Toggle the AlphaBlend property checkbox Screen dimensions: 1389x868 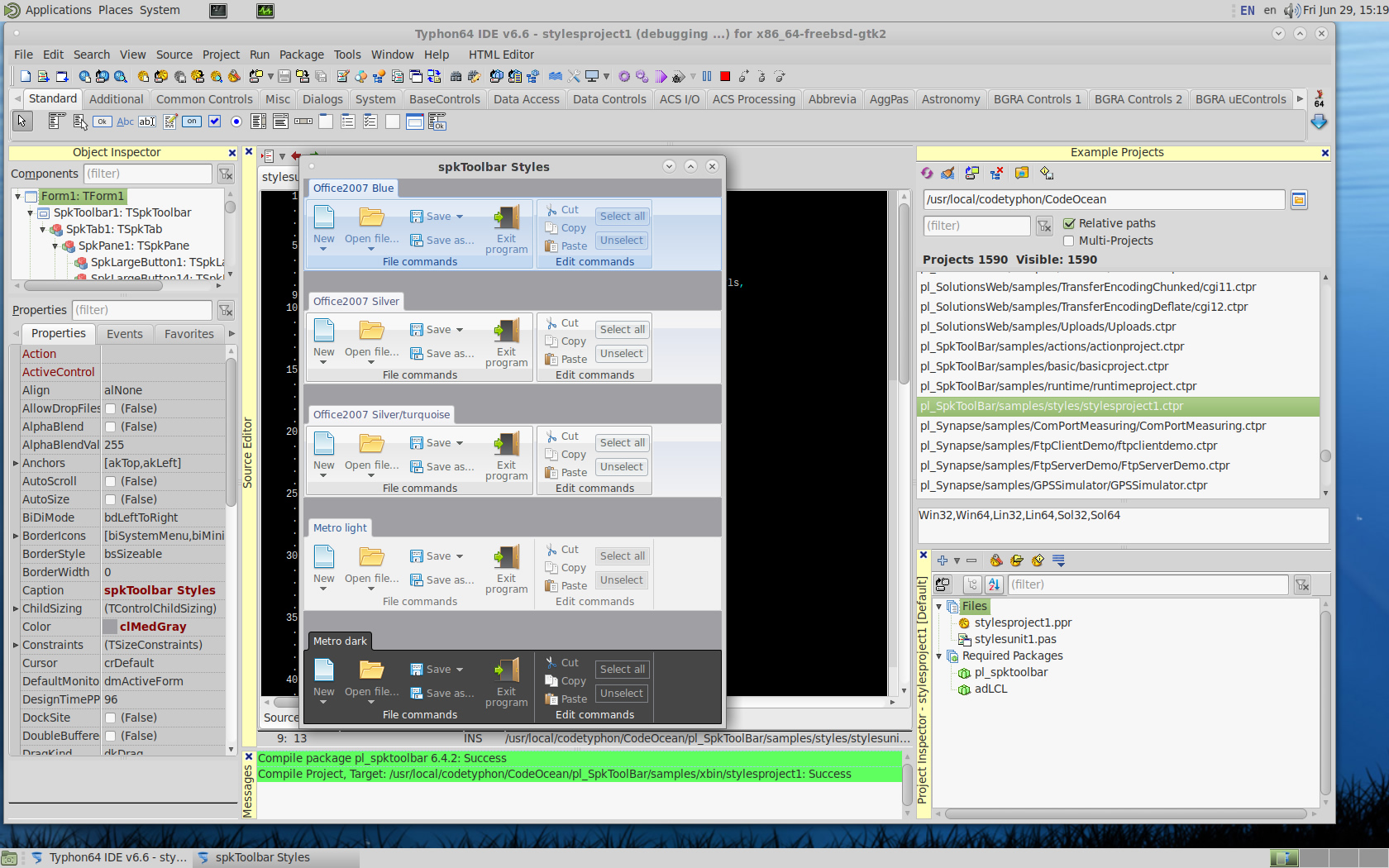click(x=110, y=427)
